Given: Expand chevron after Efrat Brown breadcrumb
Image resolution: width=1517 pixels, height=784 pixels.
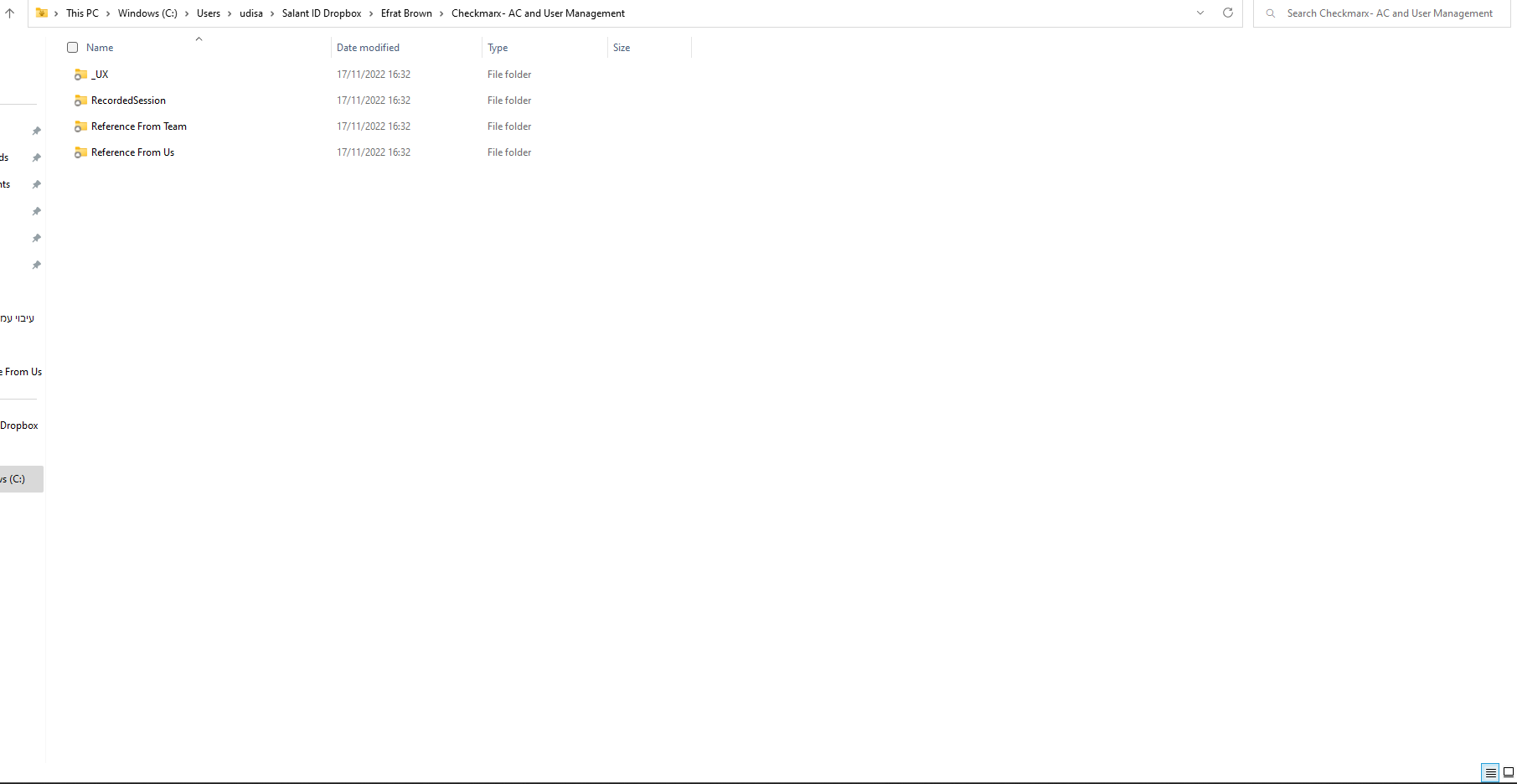Looking at the screenshot, I should pyautogui.click(x=441, y=13).
